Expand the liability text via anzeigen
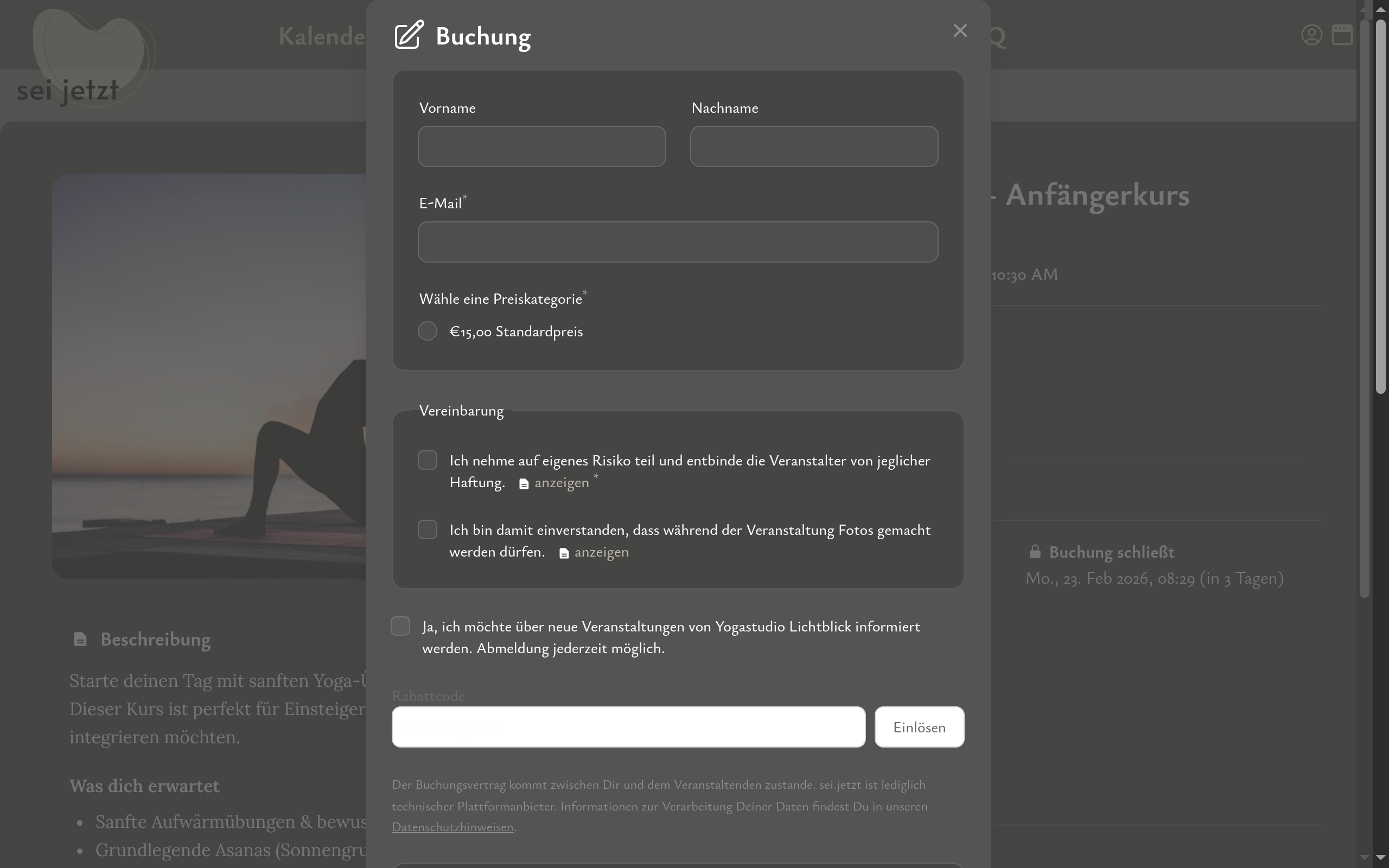The height and width of the screenshot is (868, 1389). tap(561, 483)
